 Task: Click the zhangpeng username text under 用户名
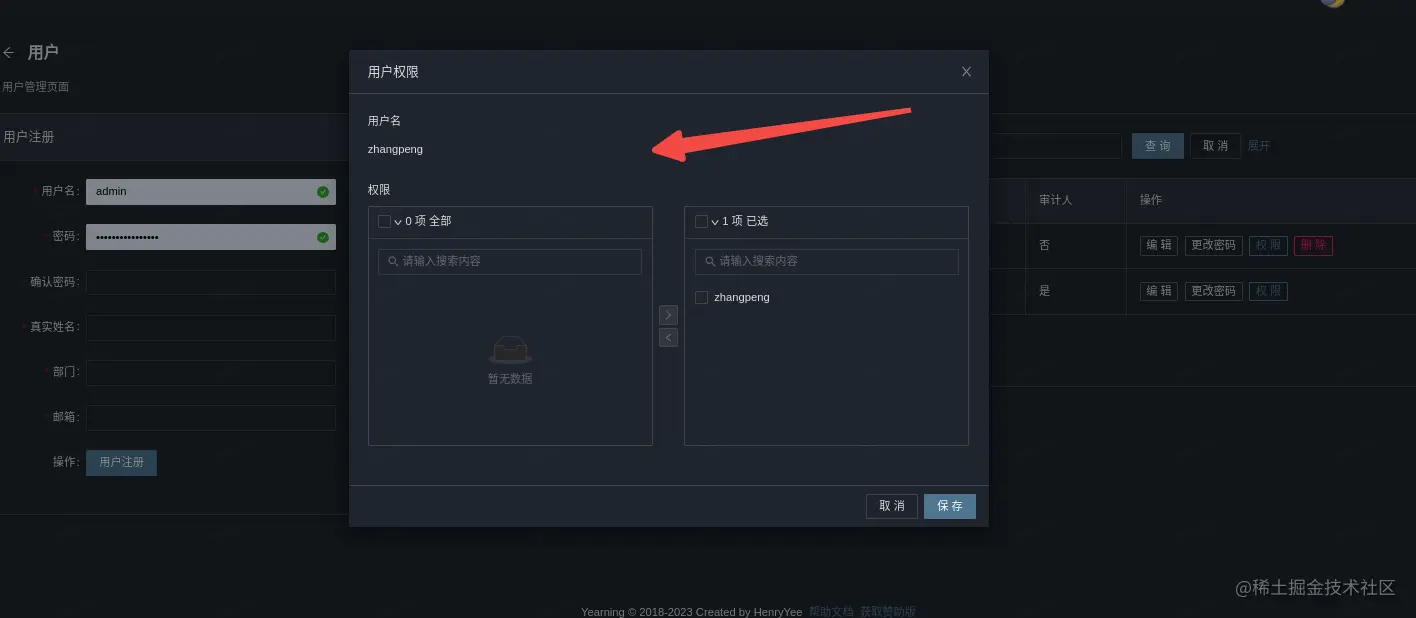(x=395, y=149)
